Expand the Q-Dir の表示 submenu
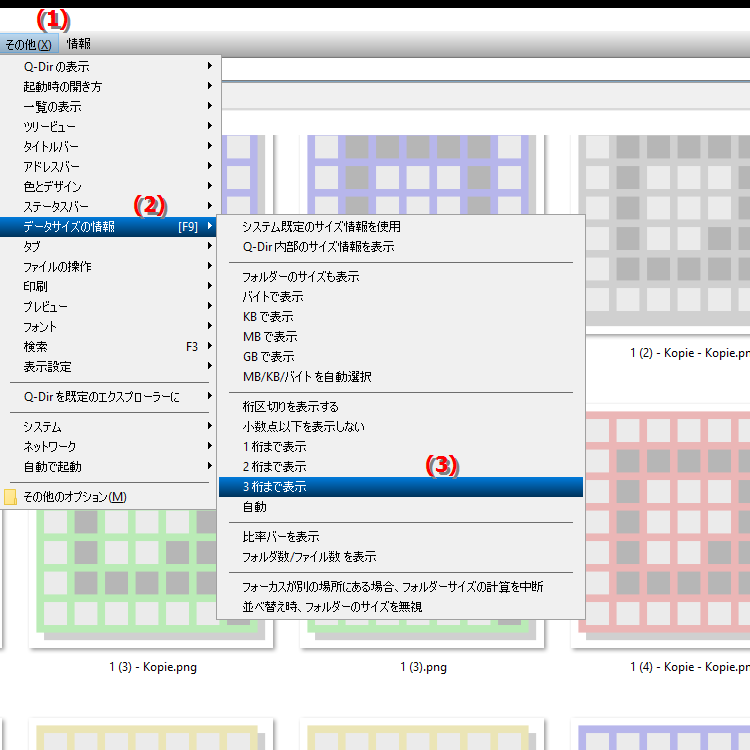The height and width of the screenshot is (750, 750). tap(110, 66)
